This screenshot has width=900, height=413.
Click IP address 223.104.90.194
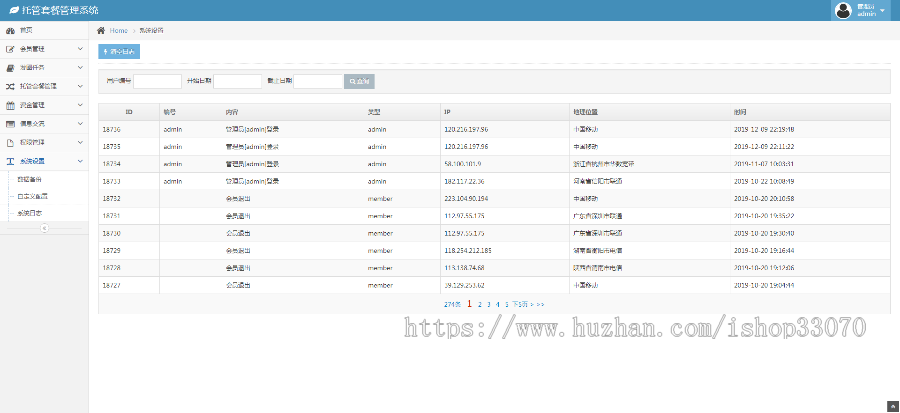point(466,198)
